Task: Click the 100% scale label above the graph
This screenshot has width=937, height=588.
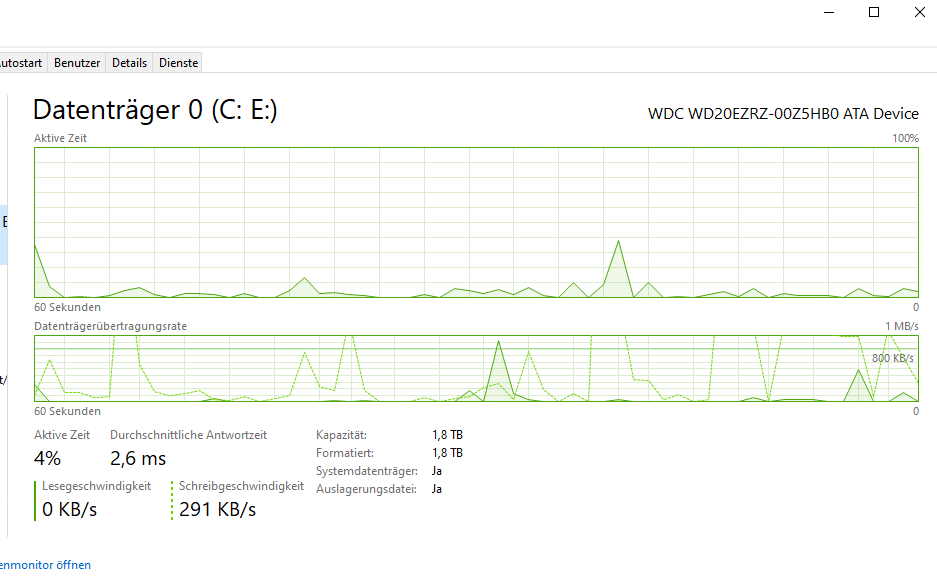Action: click(x=908, y=138)
